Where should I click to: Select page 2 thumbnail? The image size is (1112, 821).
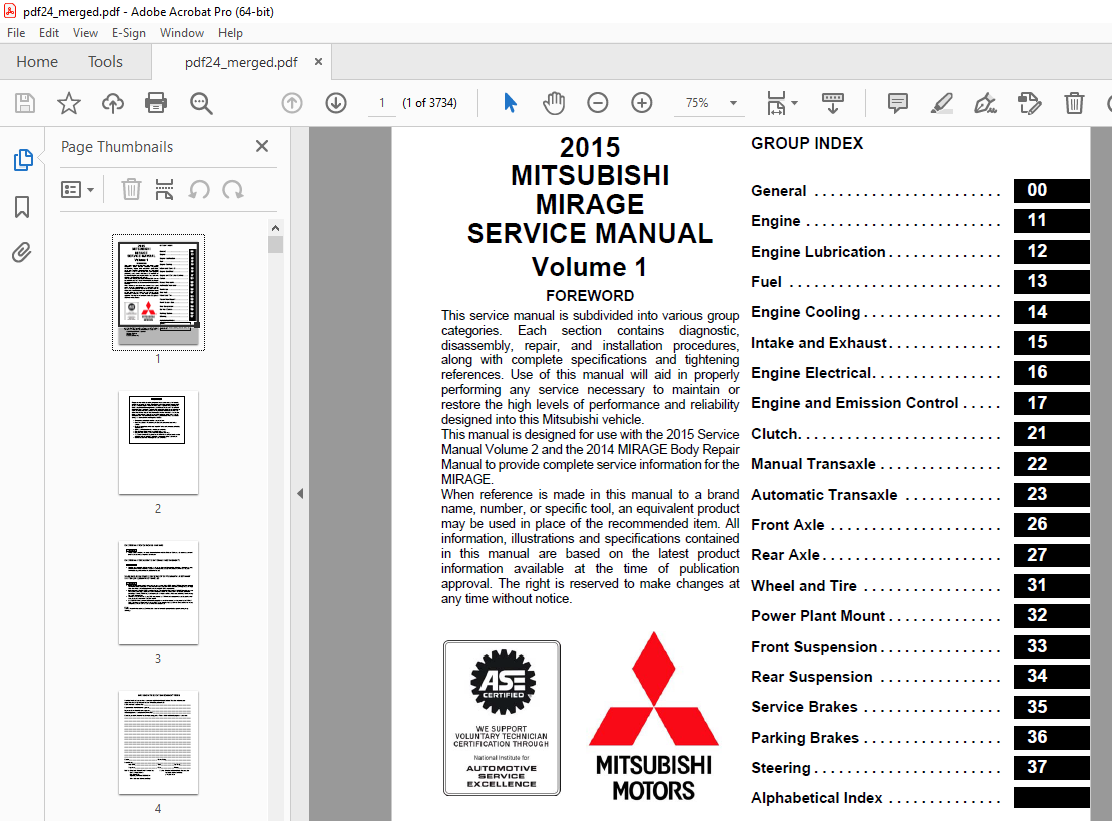(158, 442)
